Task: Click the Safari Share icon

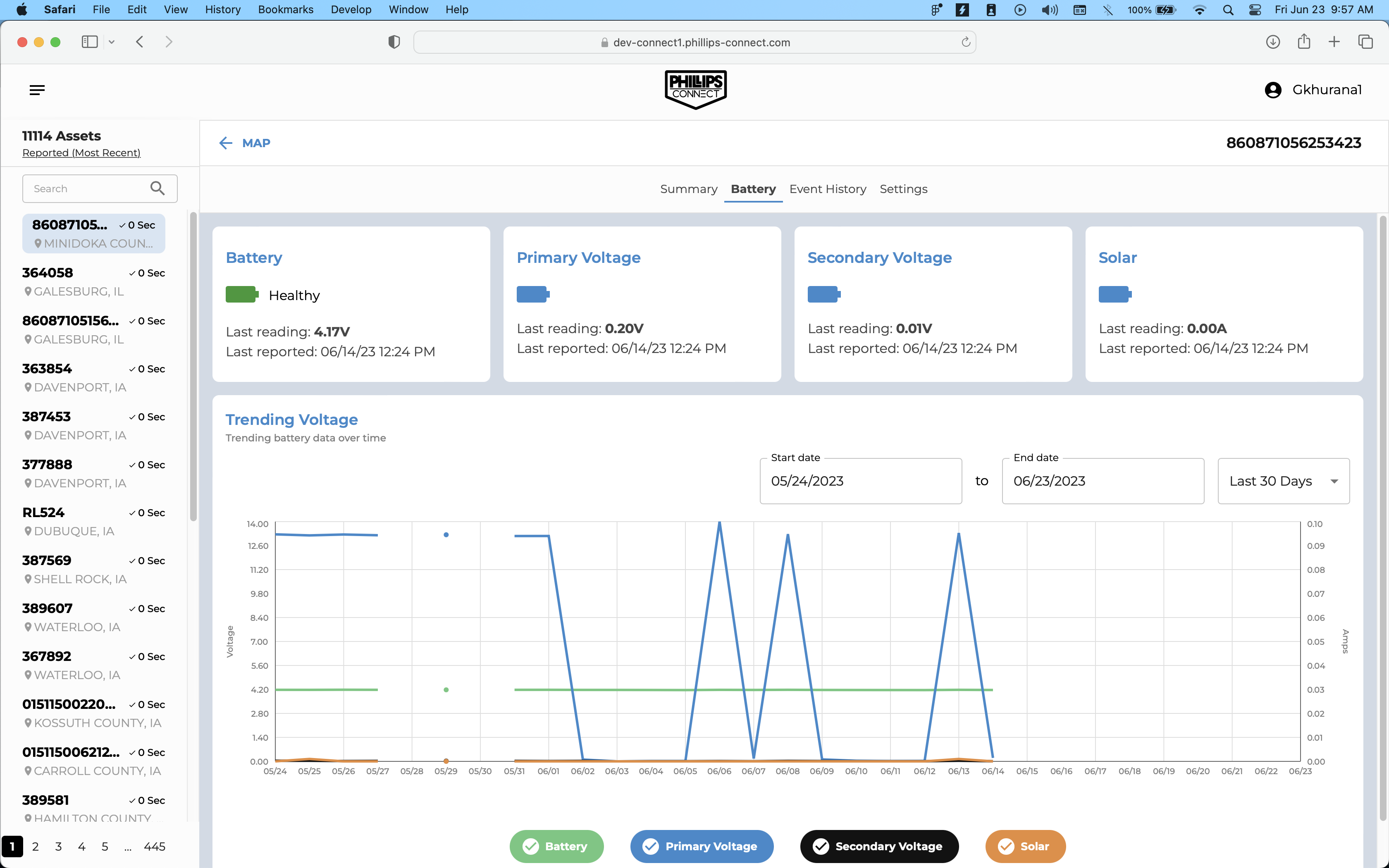Action: 1304,41
